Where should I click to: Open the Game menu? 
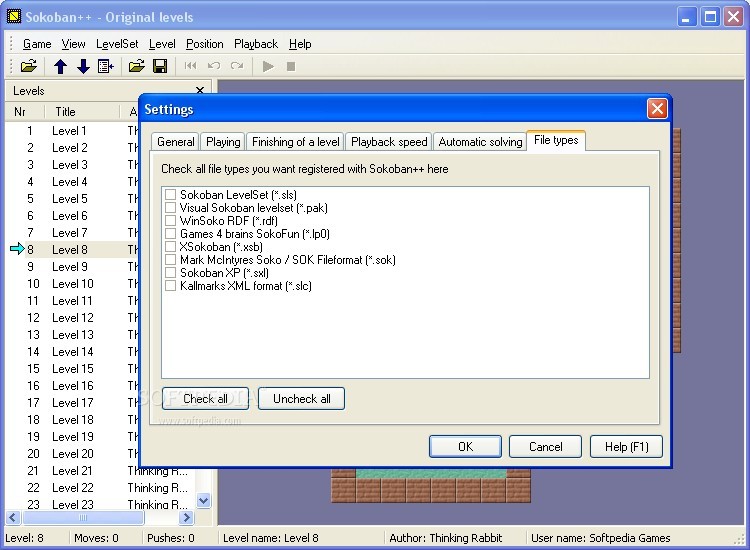pos(37,44)
